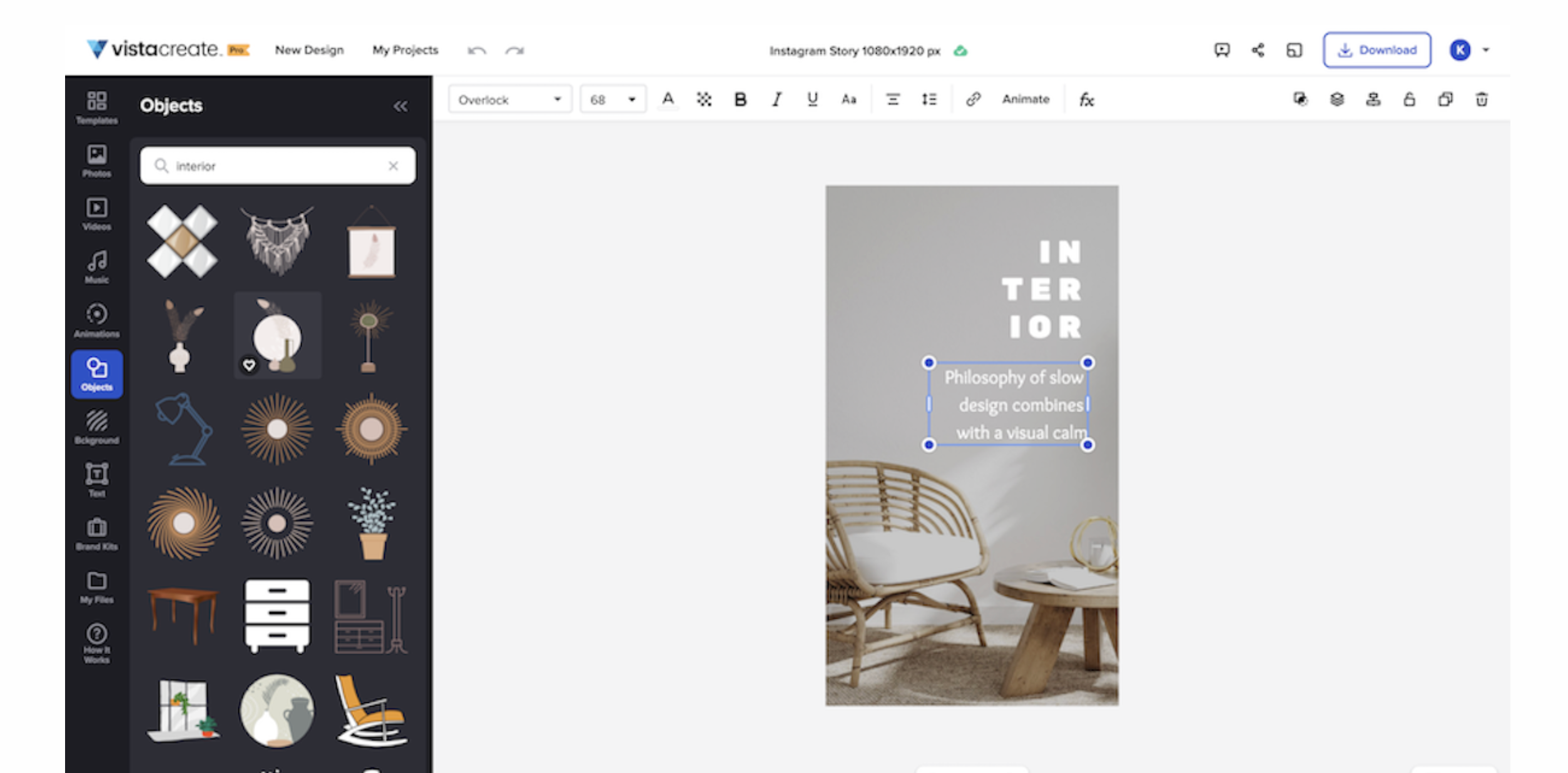Click the share icon in header
Screen dimensions: 1568x773
pyautogui.click(x=1258, y=50)
